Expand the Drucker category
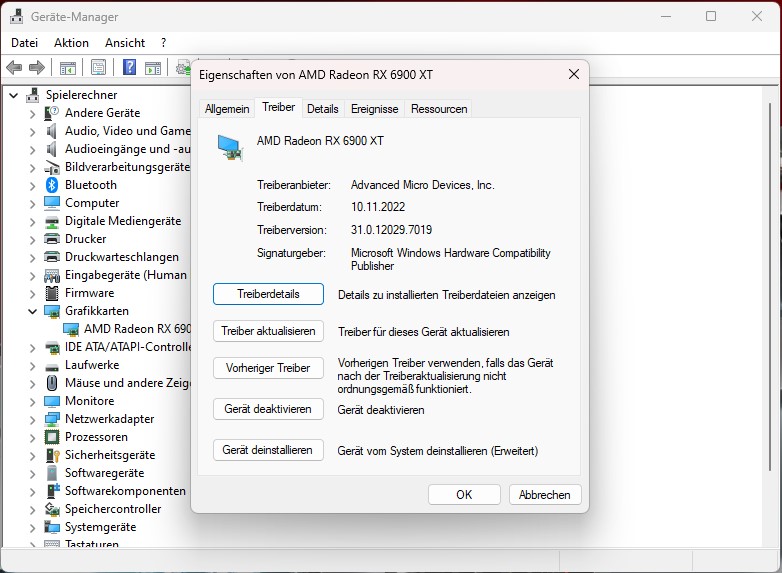 click(32, 239)
